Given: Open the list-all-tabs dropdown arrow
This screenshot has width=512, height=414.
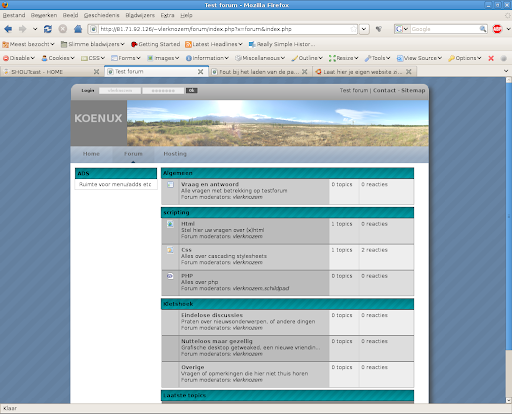Looking at the screenshot, I should point(506,71).
